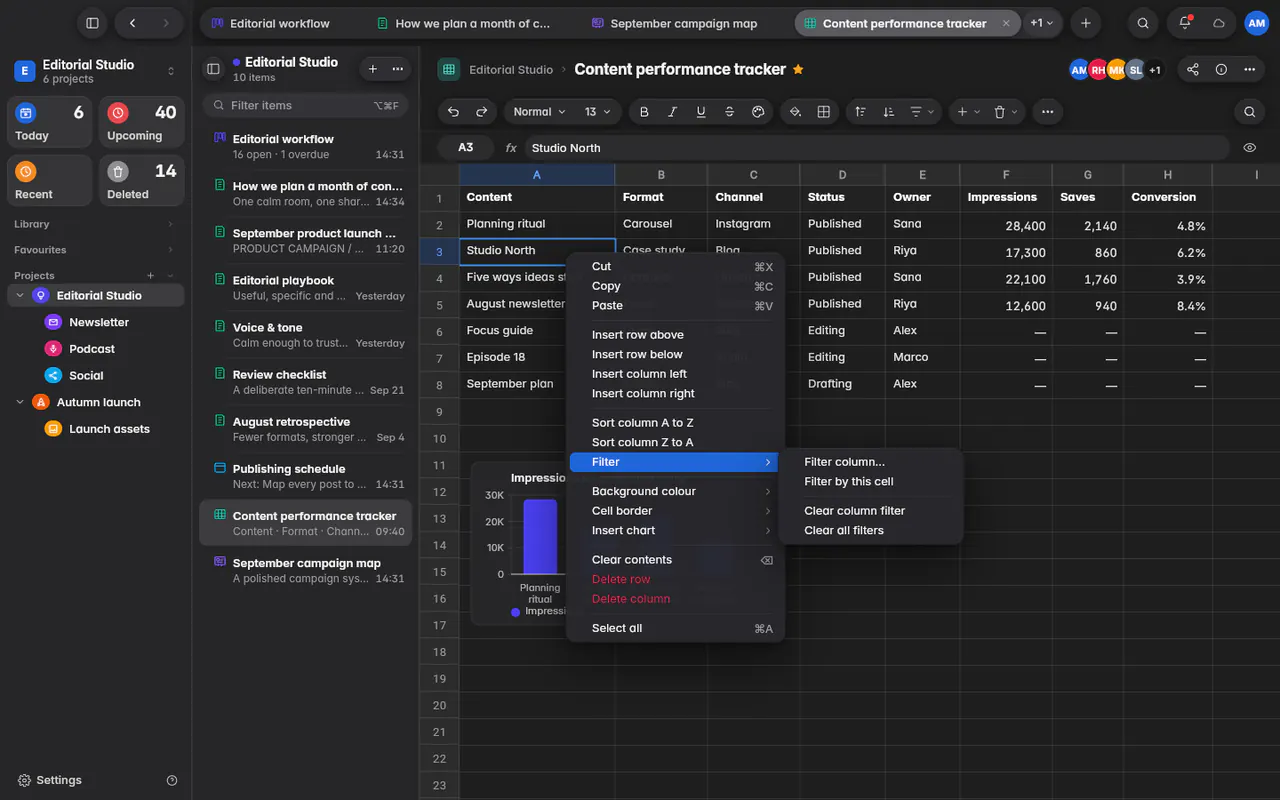Open the fill colour bucket tool
The height and width of the screenshot is (800, 1280).
click(x=795, y=112)
